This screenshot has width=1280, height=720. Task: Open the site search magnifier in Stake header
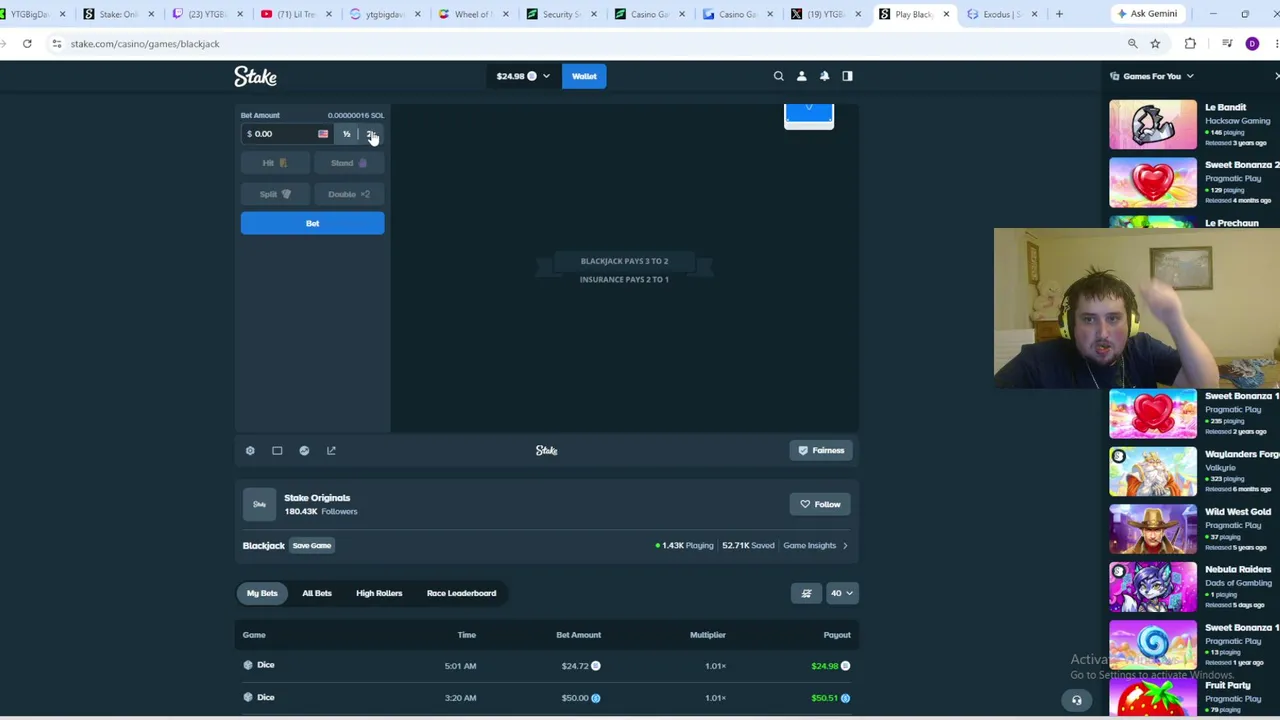tap(778, 76)
